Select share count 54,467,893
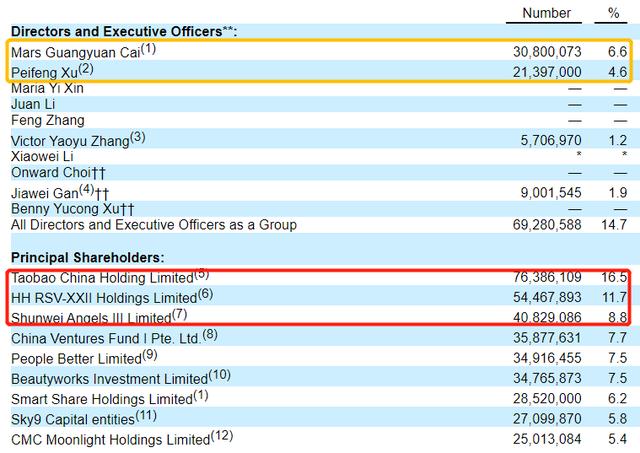 click(x=547, y=298)
